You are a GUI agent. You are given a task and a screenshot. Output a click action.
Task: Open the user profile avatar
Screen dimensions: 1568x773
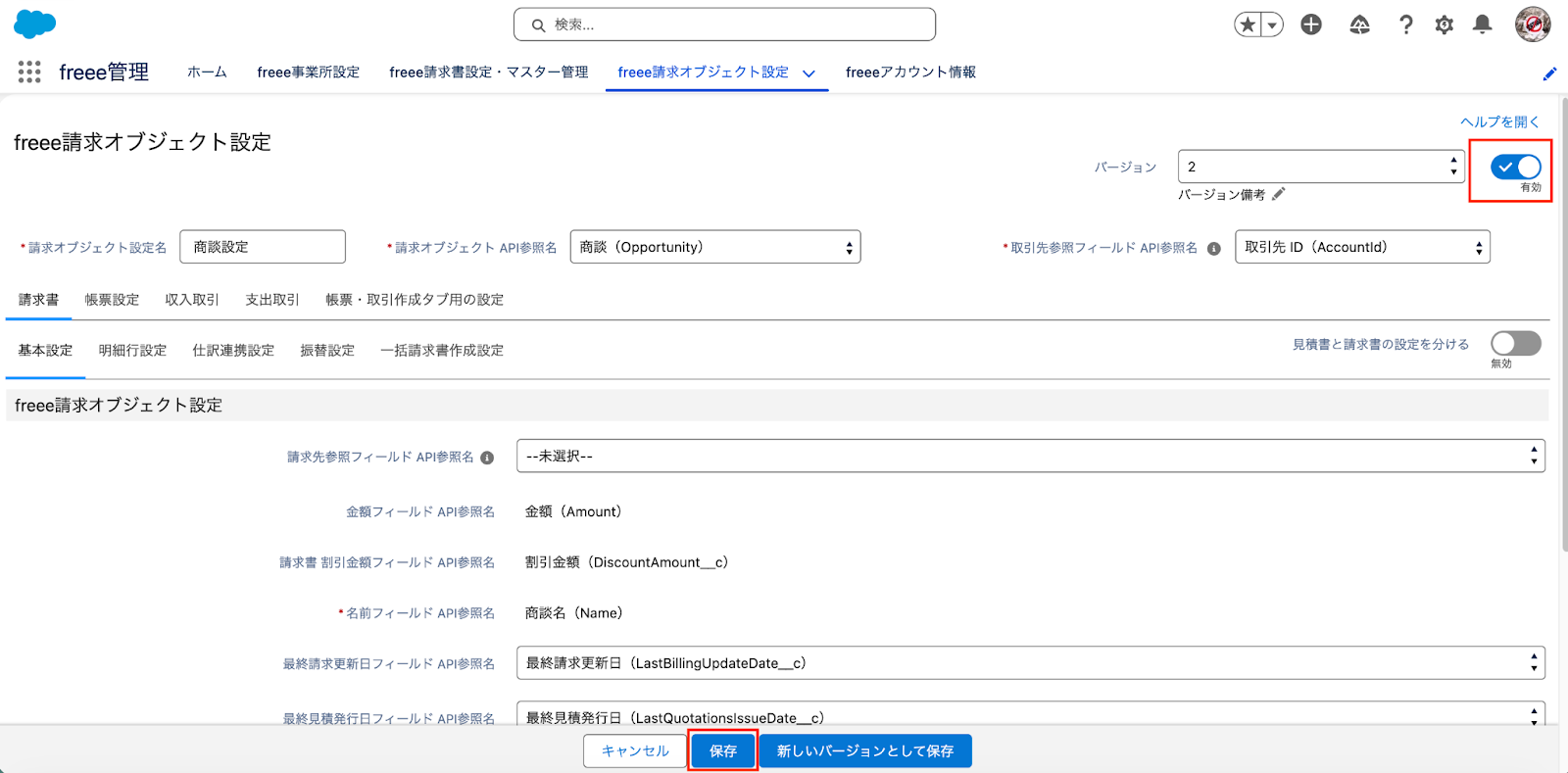tap(1533, 24)
